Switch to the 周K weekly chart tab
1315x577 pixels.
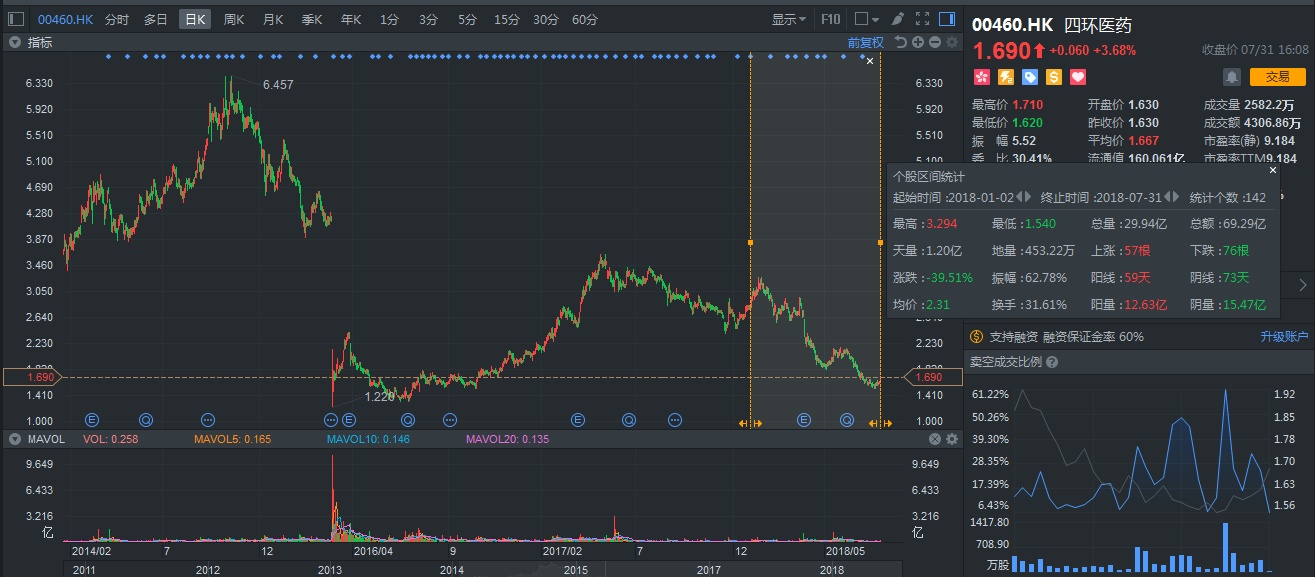coord(234,19)
